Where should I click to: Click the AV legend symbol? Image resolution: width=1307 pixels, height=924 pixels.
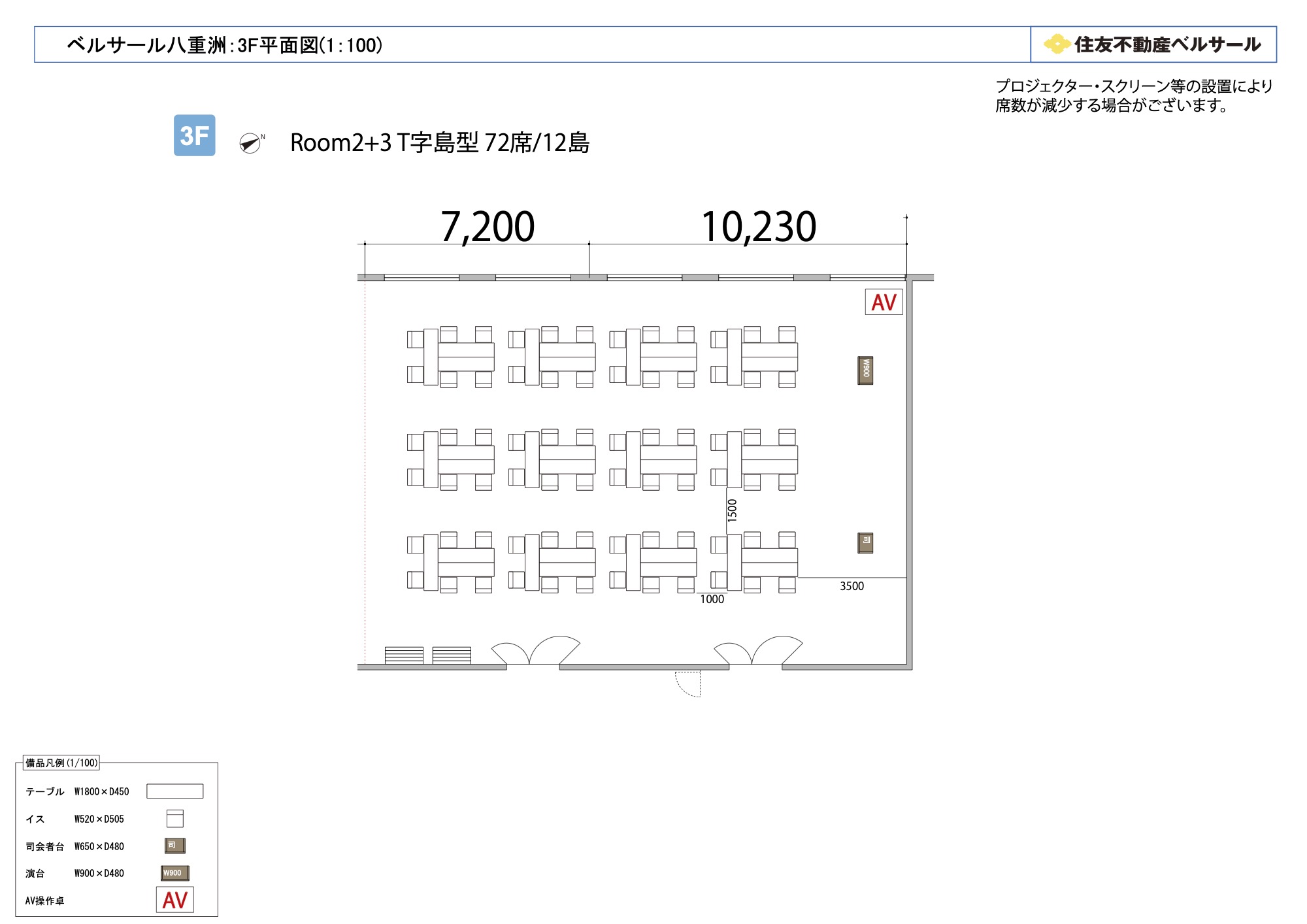pyautogui.click(x=175, y=900)
